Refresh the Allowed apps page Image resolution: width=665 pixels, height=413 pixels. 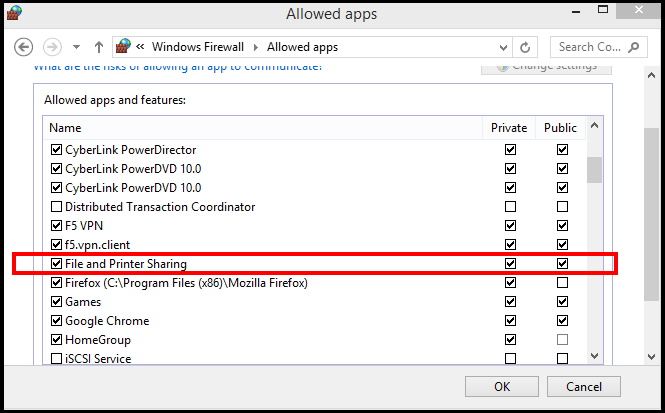[525, 47]
